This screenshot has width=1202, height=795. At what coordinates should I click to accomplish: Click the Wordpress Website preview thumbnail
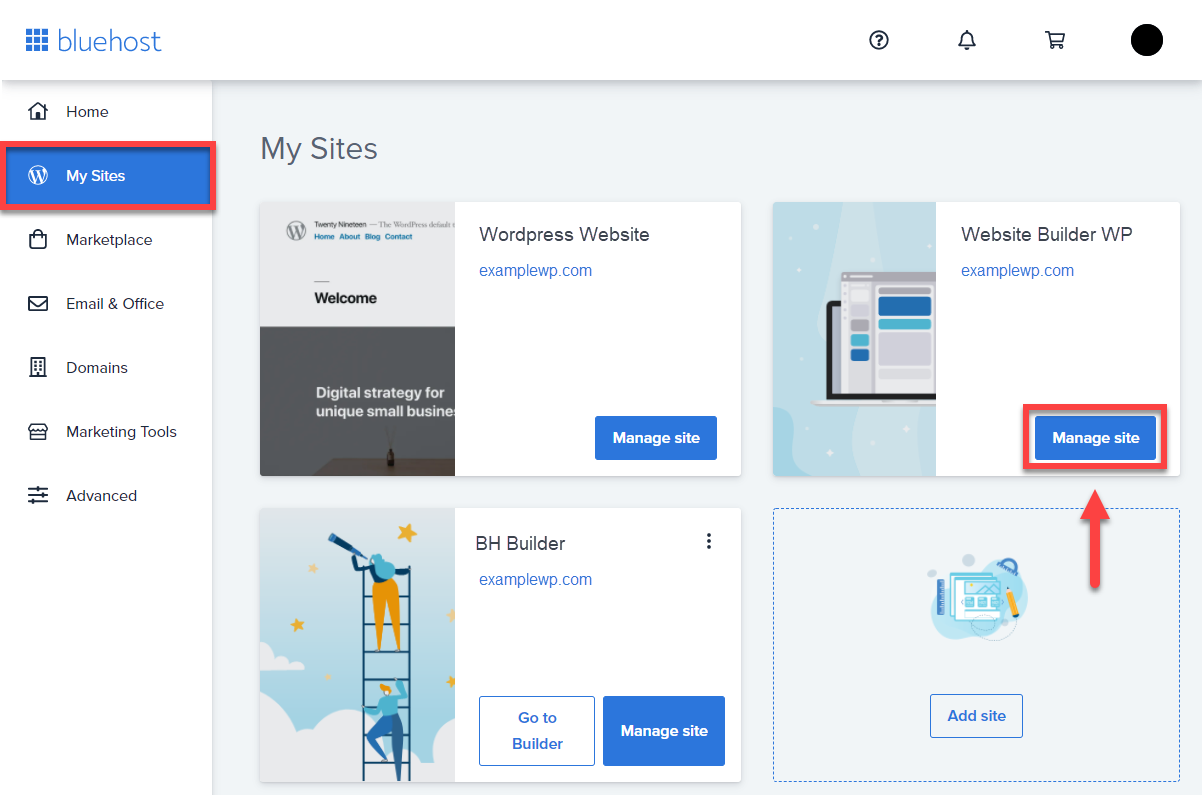[357, 339]
